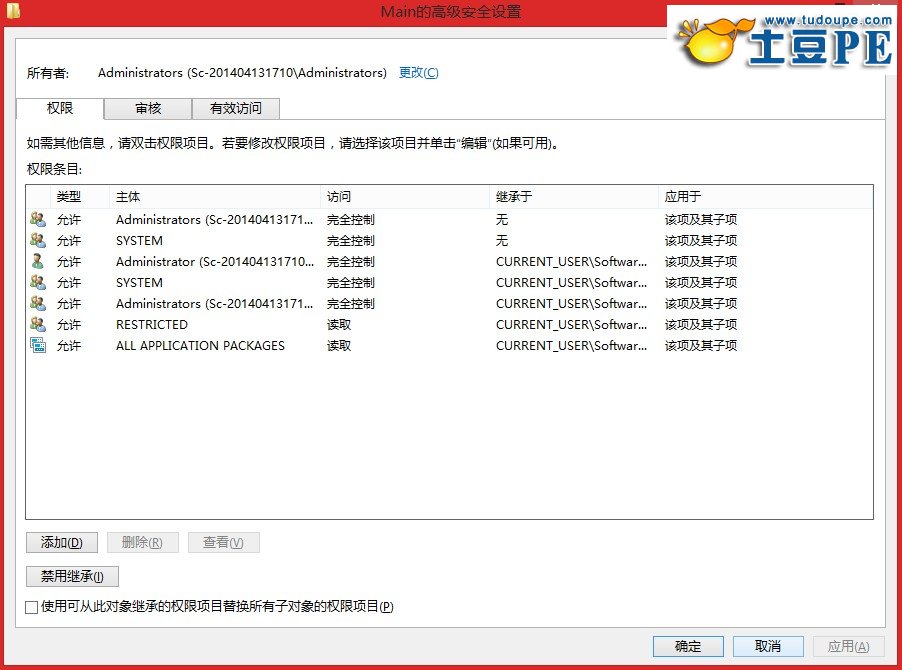Confirm with the 确定 button
This screenshot has width=902, height=670.
[688, 646]
